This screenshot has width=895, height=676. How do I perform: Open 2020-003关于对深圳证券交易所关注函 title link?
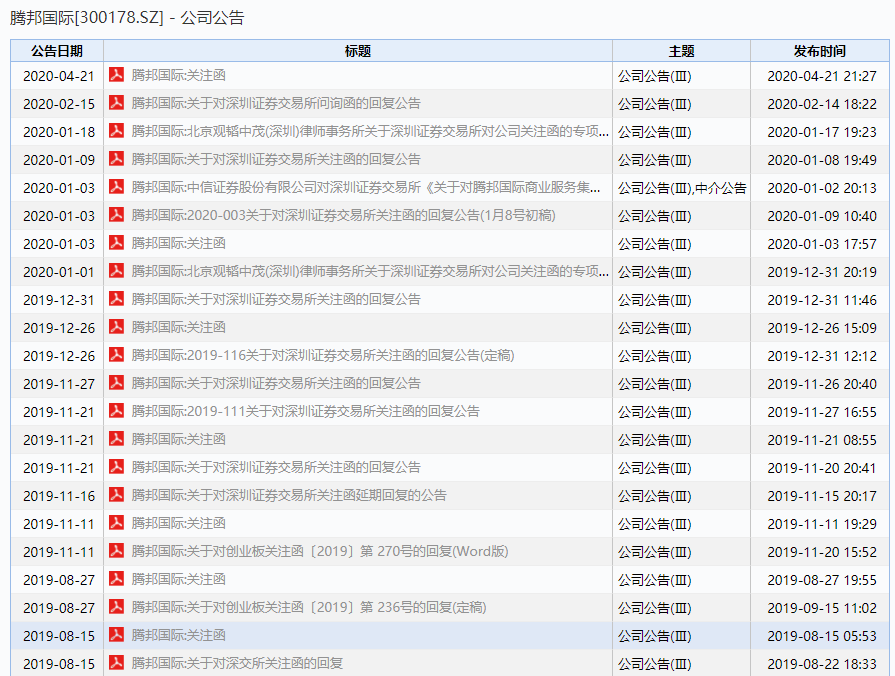pyautogui.click(x=343, y=215)
